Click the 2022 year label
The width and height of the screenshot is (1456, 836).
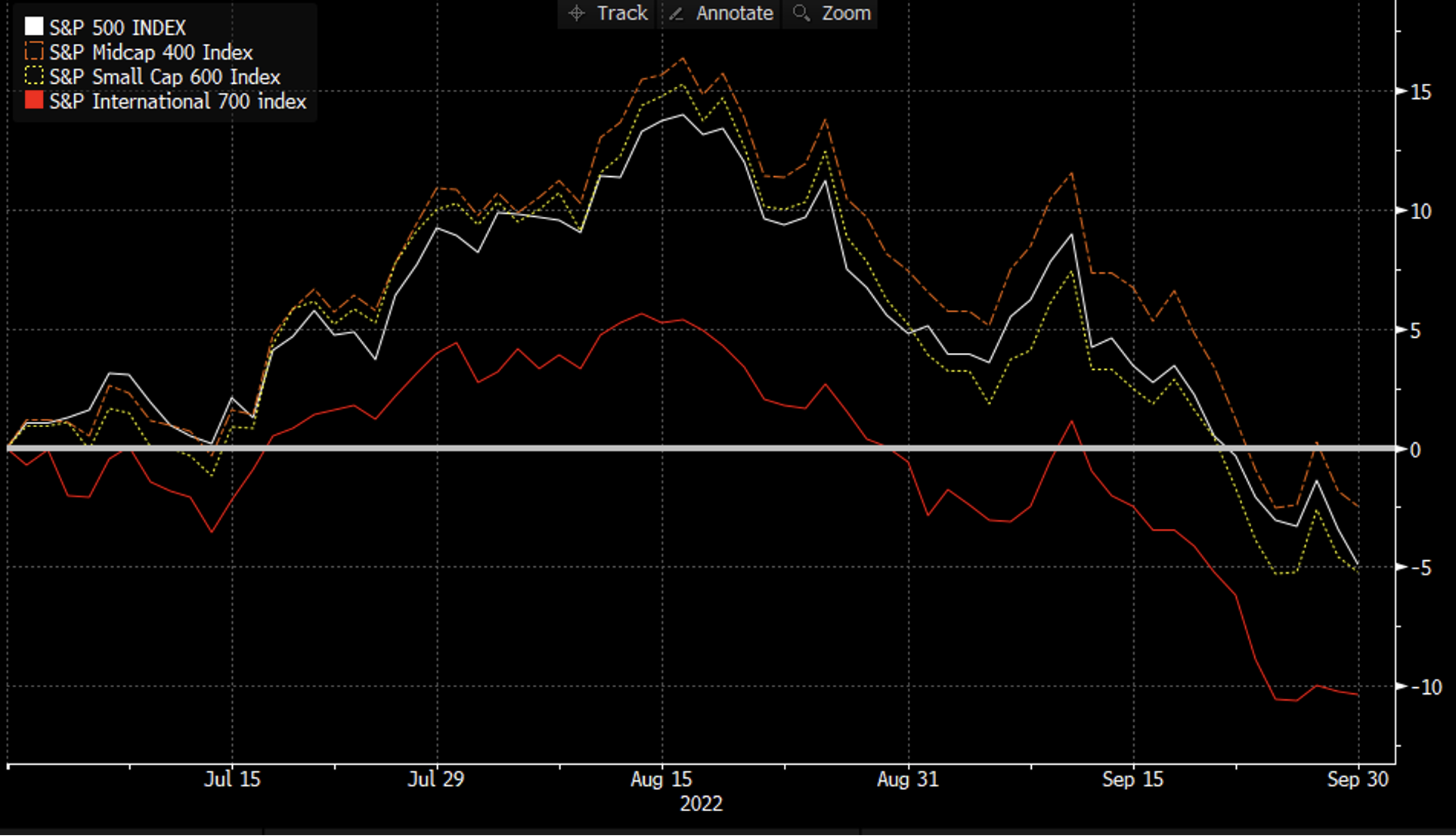(701, 803)
